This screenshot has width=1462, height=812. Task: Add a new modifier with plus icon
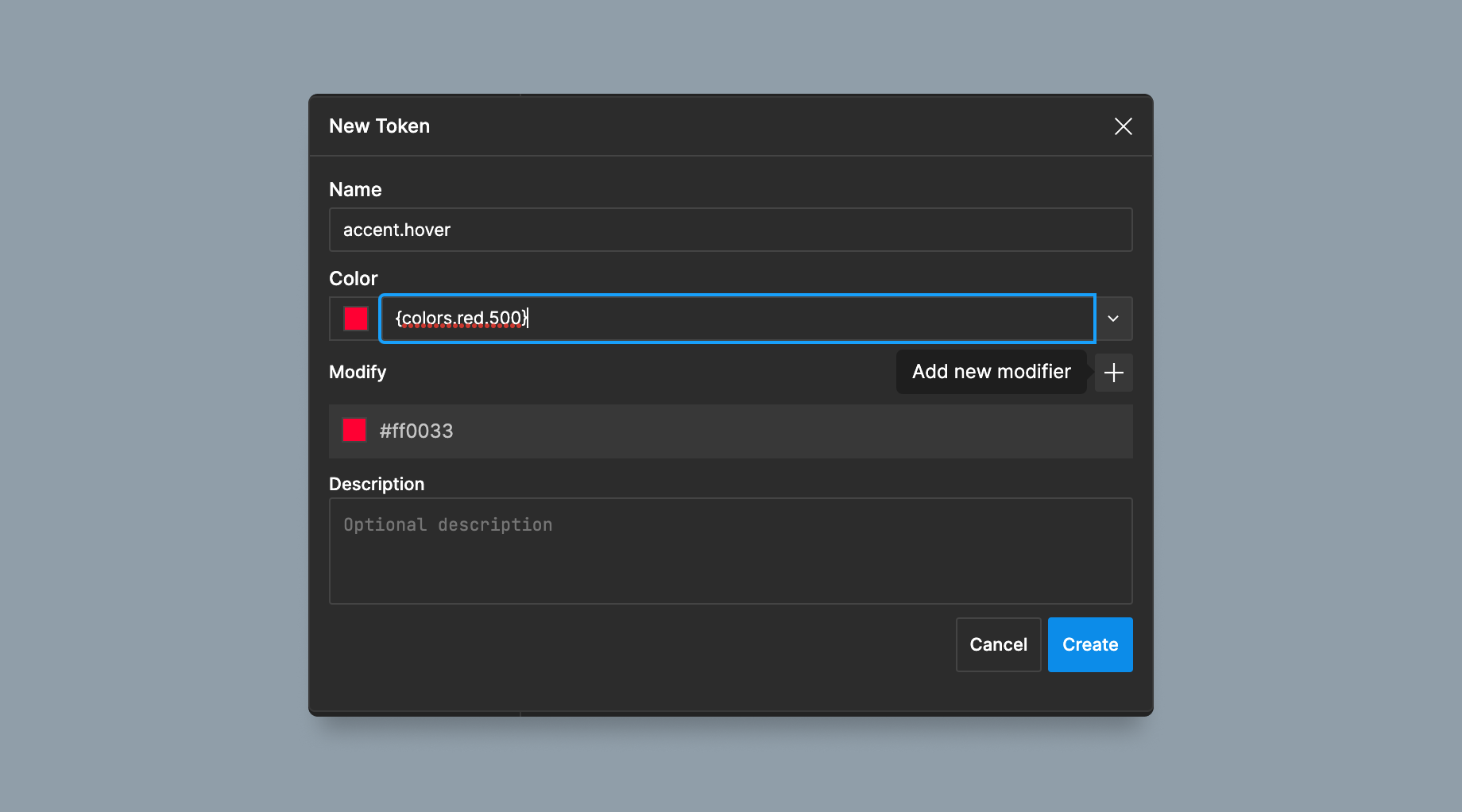tap(1113, 373)
